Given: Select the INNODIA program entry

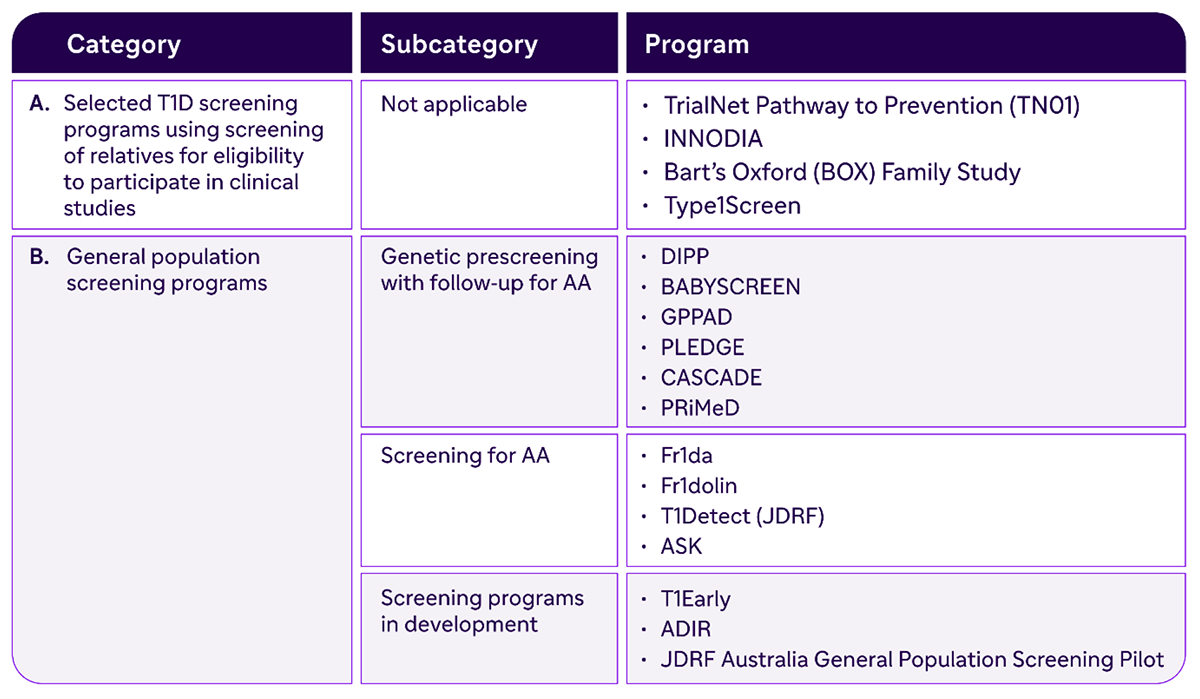Looking at the screenshot, I should pyautogui.click(x=713, y=139).
